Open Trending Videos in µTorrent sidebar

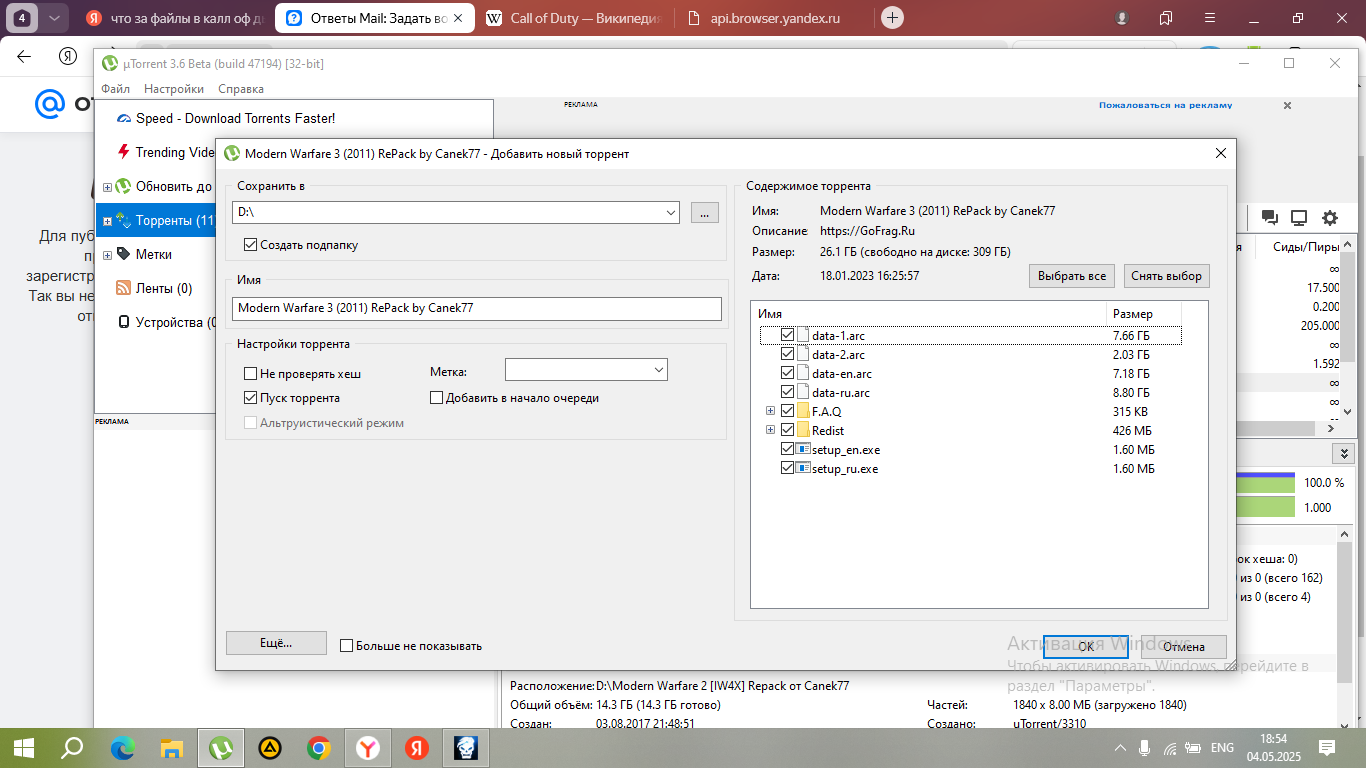[166, 152]
